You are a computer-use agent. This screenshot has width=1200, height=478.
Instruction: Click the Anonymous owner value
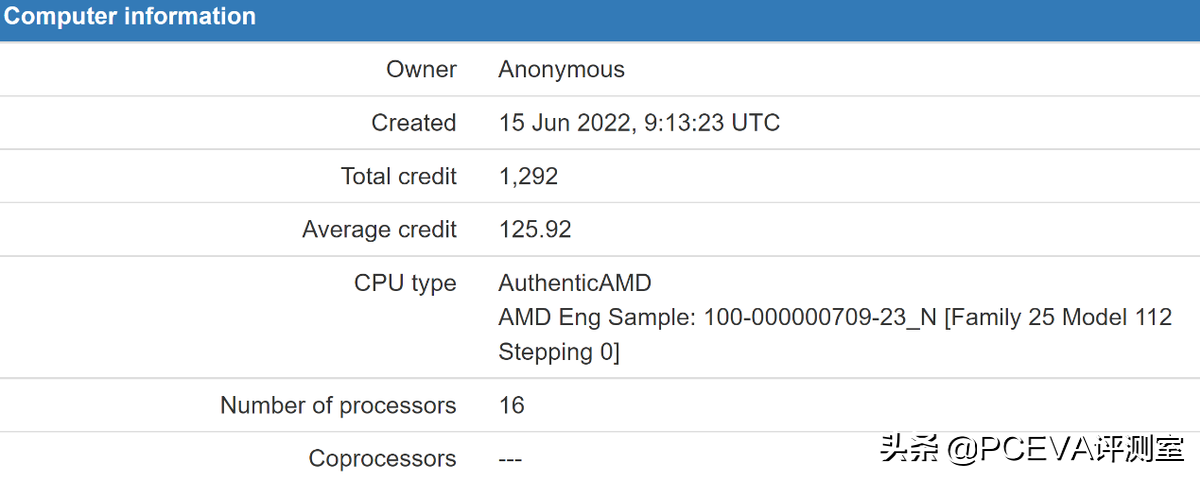[561, 70]
